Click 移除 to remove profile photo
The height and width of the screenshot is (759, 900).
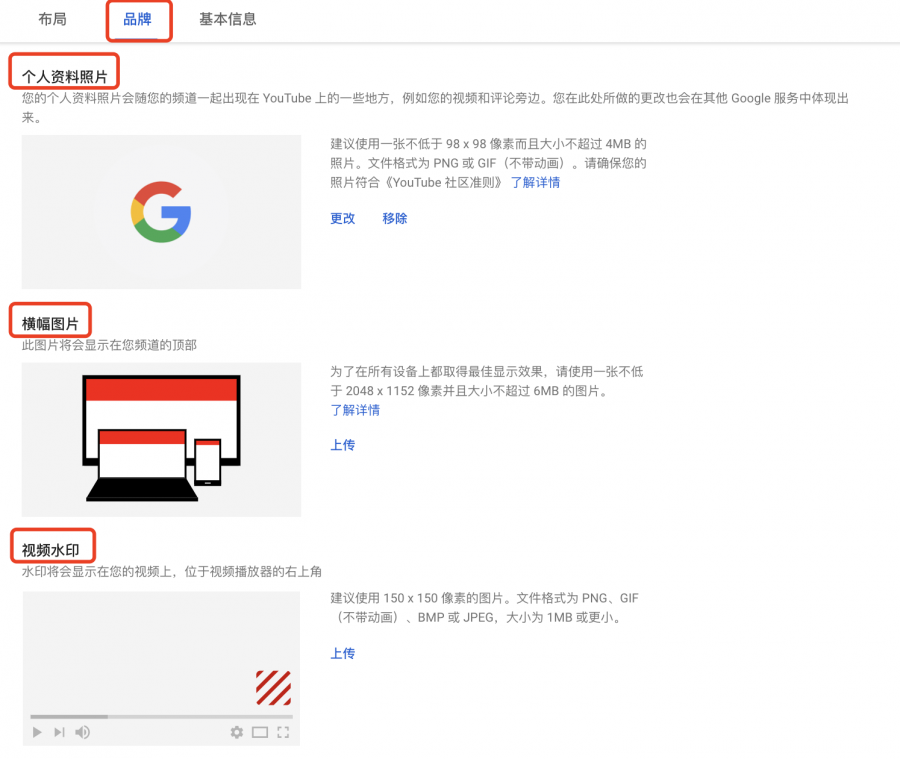click(x=395, y=218)
